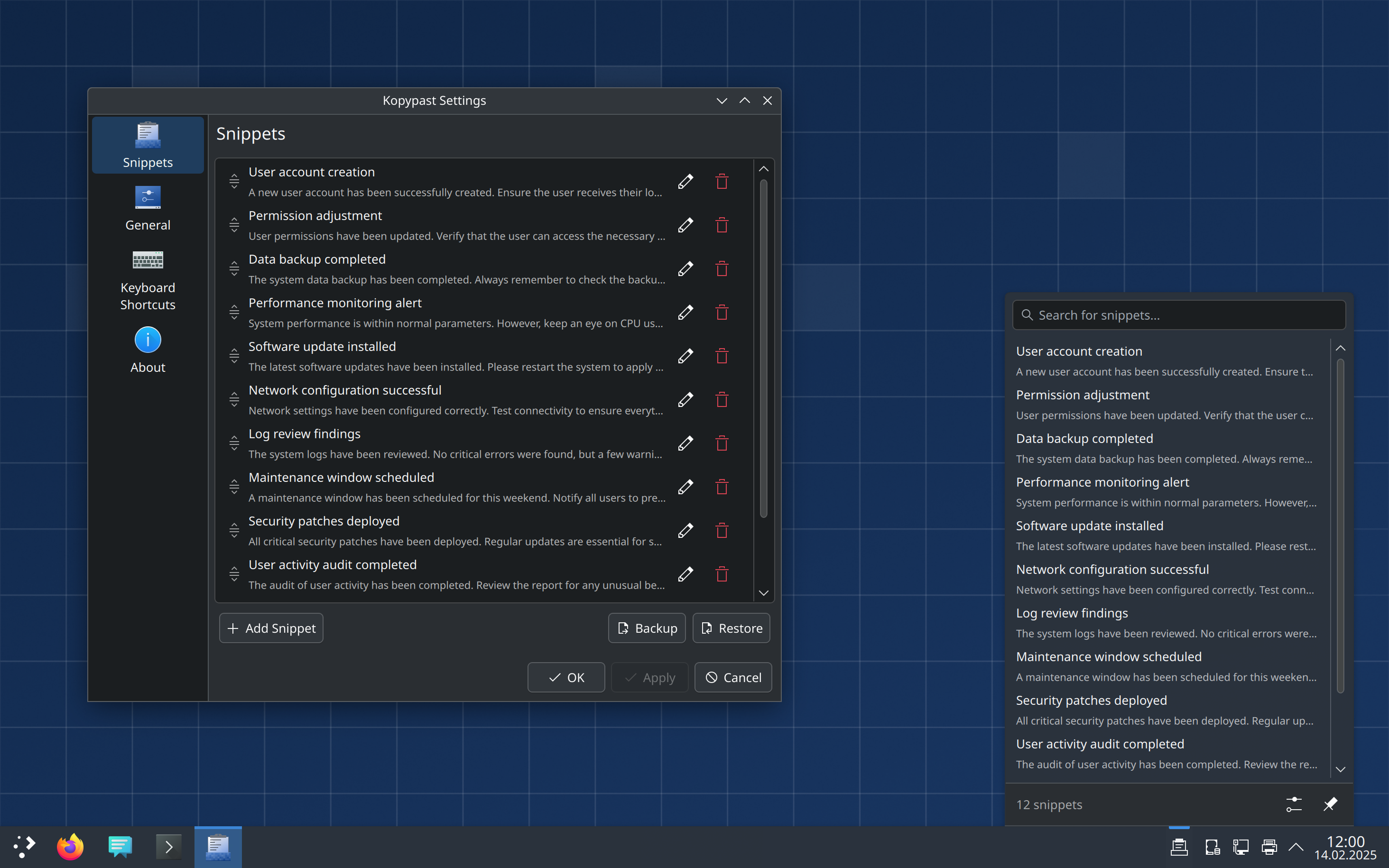Click the Kopypast tray icon
Image resolution: width=1389 pixels, height=868 pixels.
click(x=1179, y=847)
